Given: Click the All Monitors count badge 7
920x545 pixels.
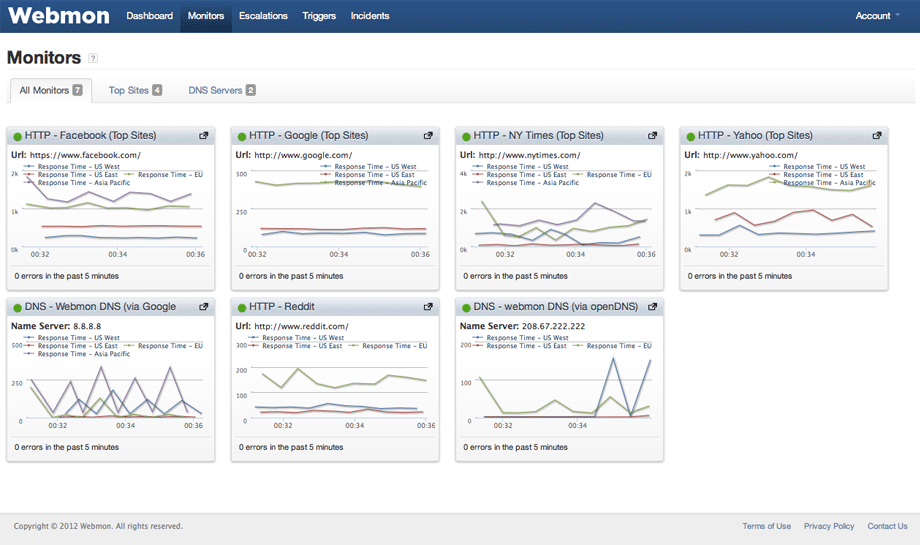Looking at the screenshot, I should 77,90.
